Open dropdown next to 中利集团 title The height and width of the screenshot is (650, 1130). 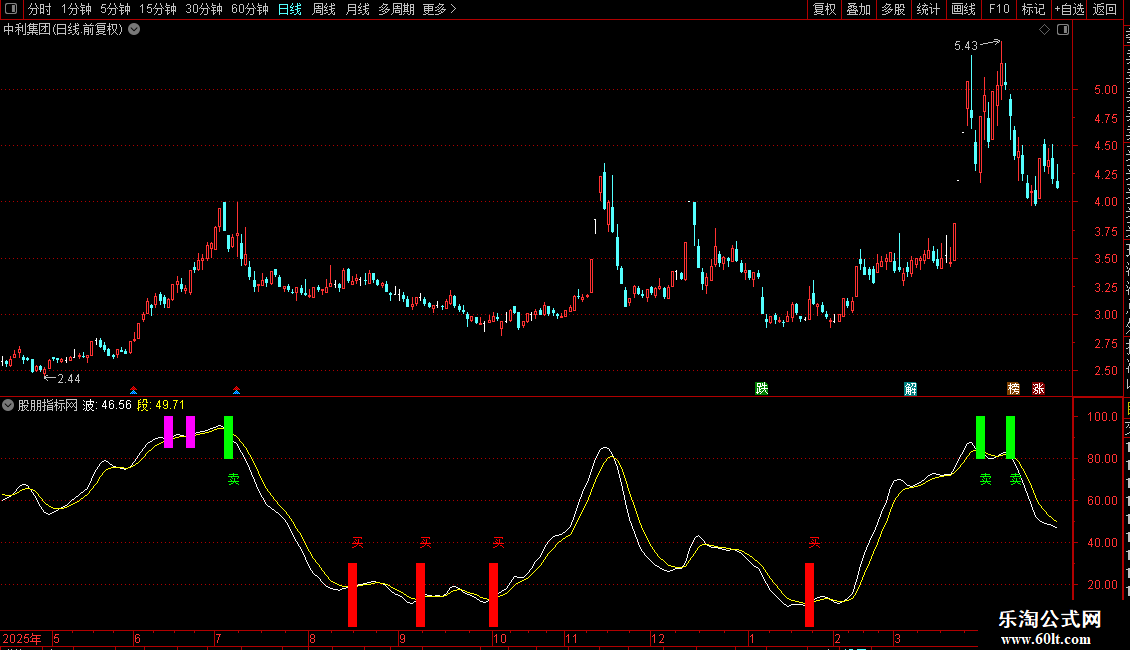(134, 30)
